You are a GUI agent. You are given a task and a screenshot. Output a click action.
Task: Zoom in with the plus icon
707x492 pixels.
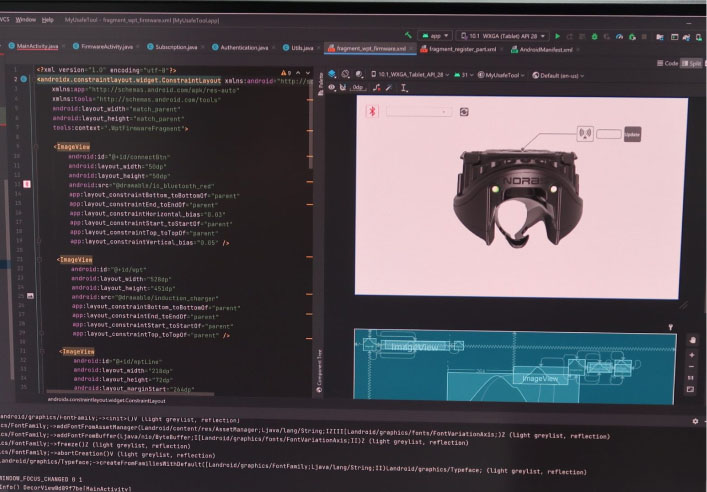pyautogui.click(x=692, y=355)
